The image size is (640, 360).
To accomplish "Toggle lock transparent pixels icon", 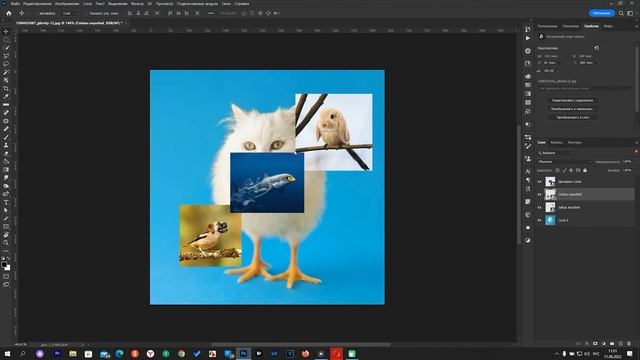I will tap(558, 171).
